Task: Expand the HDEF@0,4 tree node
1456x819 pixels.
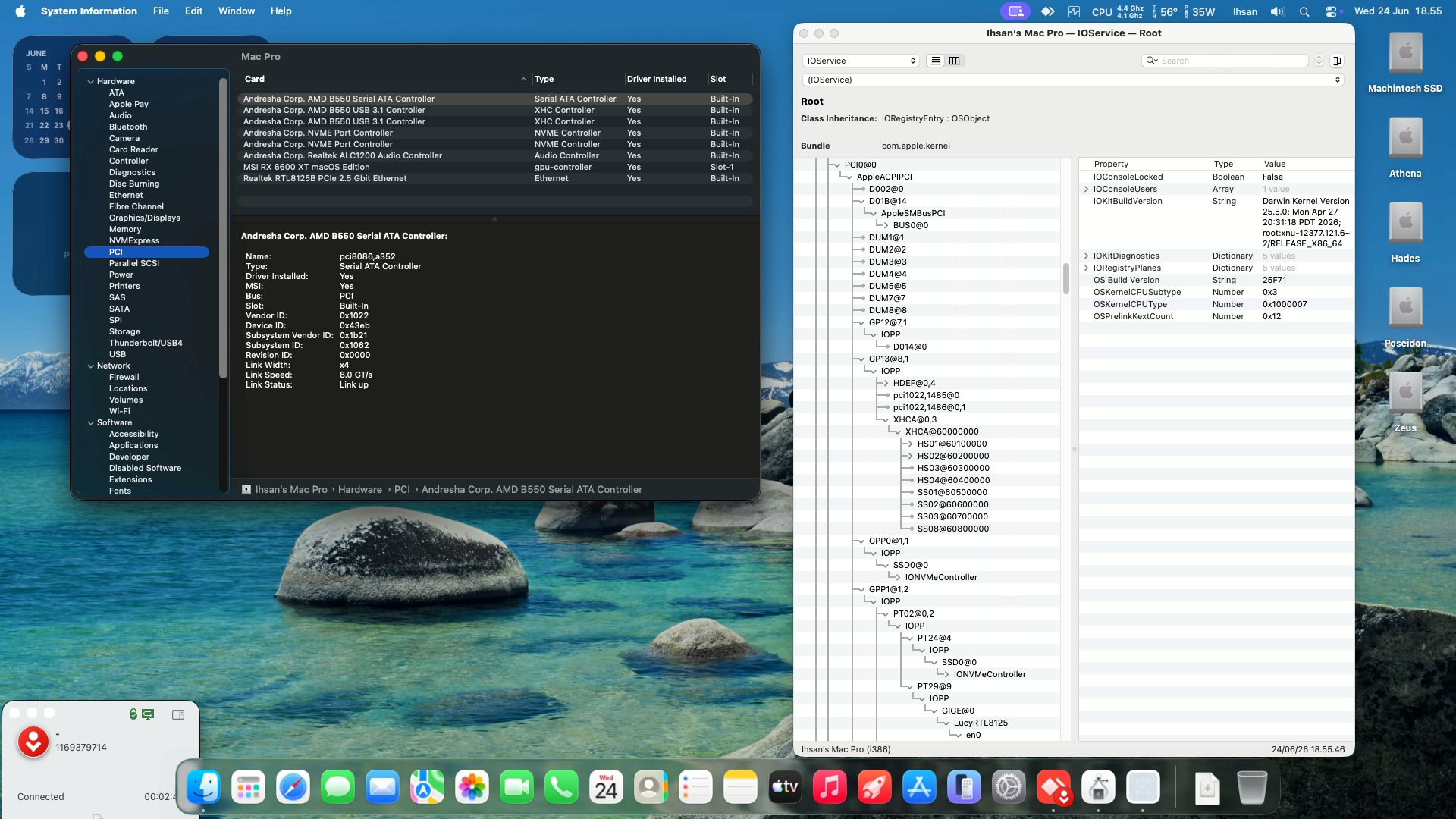Action: [884, 384]
